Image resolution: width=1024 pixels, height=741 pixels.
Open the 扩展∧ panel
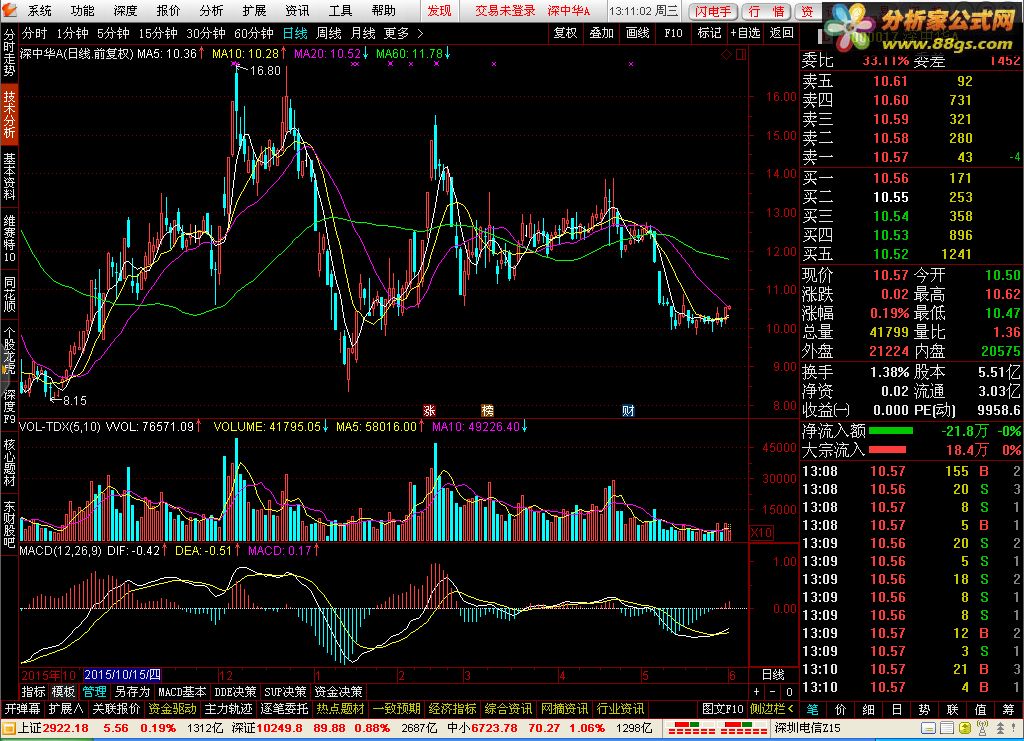coord(66,708)
